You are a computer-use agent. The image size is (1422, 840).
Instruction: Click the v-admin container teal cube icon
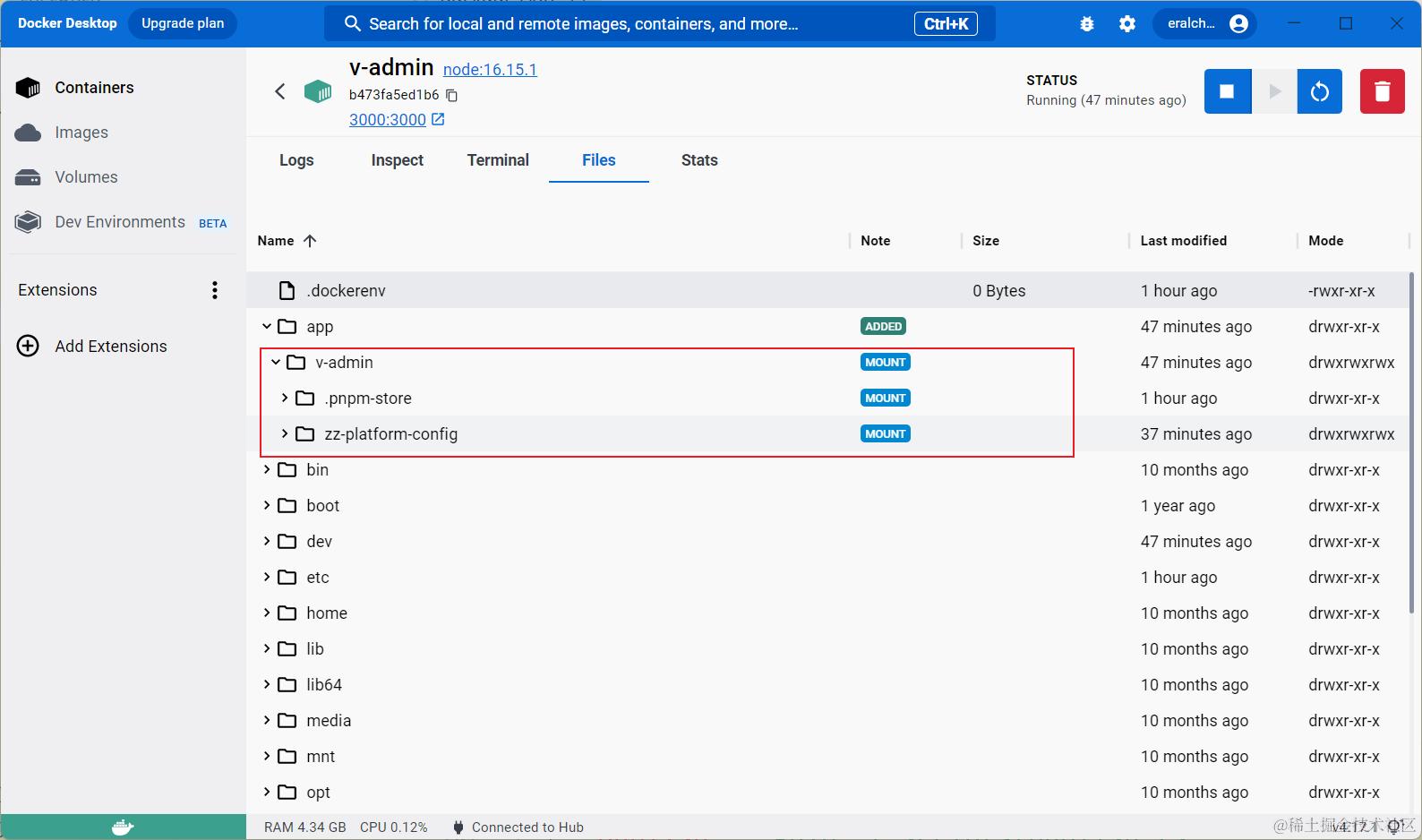[x=318, y=91]
